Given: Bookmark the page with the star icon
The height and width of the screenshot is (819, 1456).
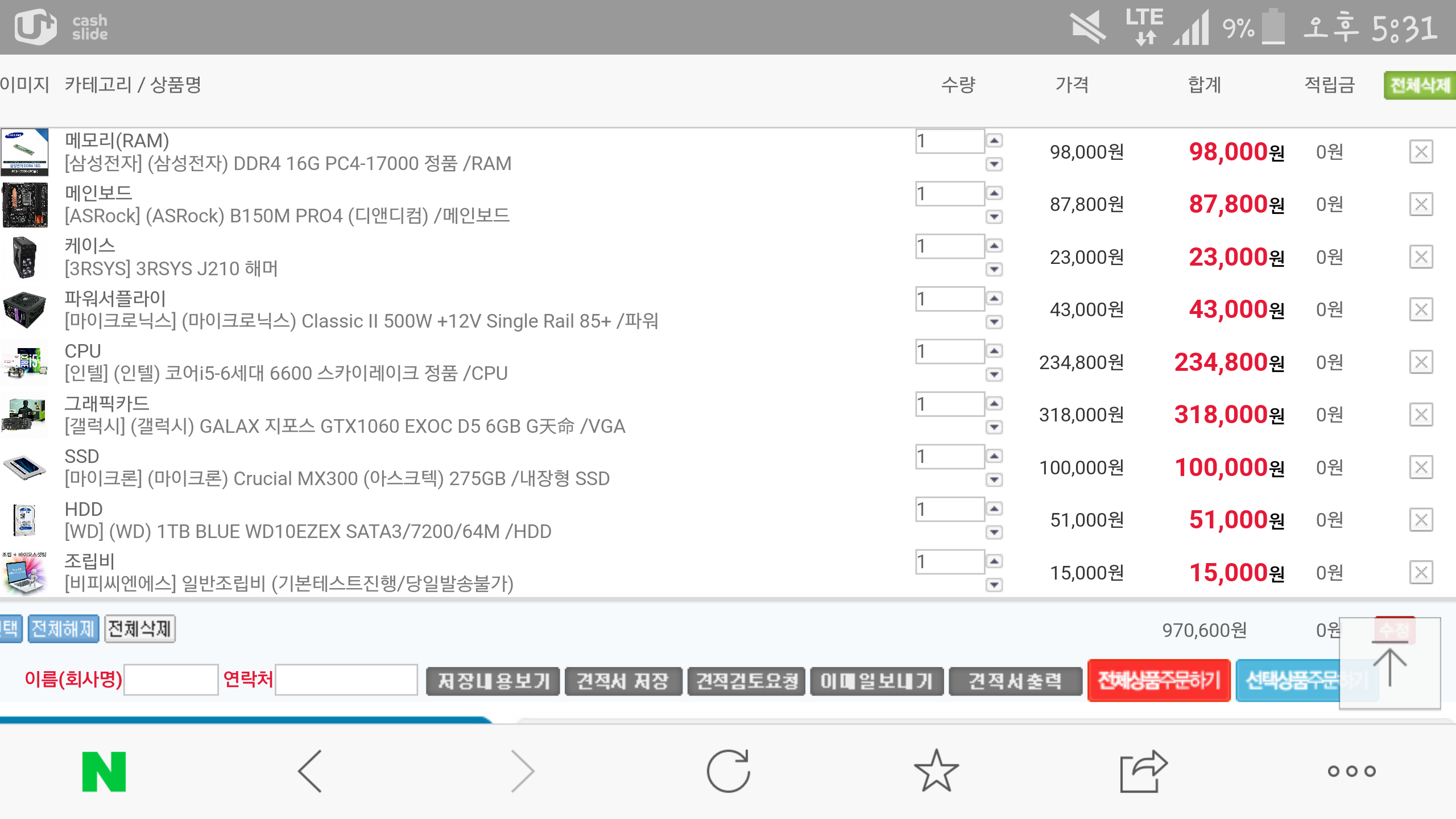Looking at the screenshot, I should [x=936, y=771].
